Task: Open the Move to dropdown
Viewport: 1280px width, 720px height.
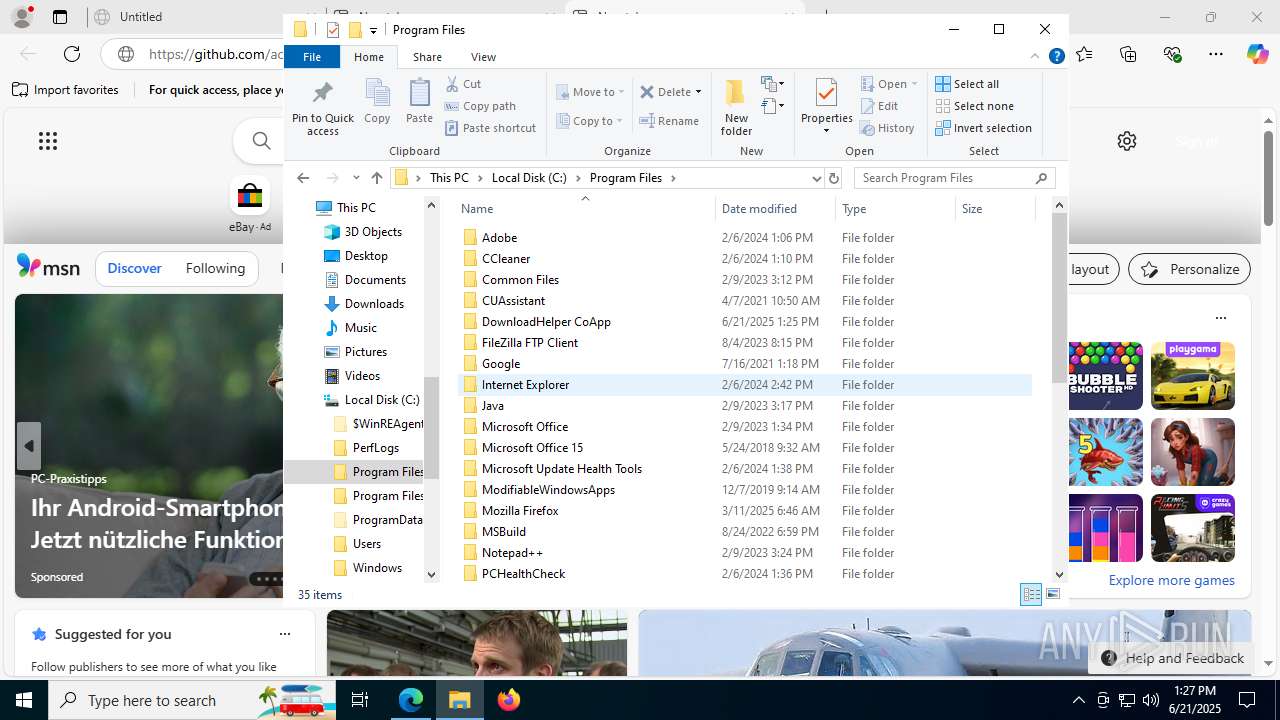Action: (x=590, y=92)
